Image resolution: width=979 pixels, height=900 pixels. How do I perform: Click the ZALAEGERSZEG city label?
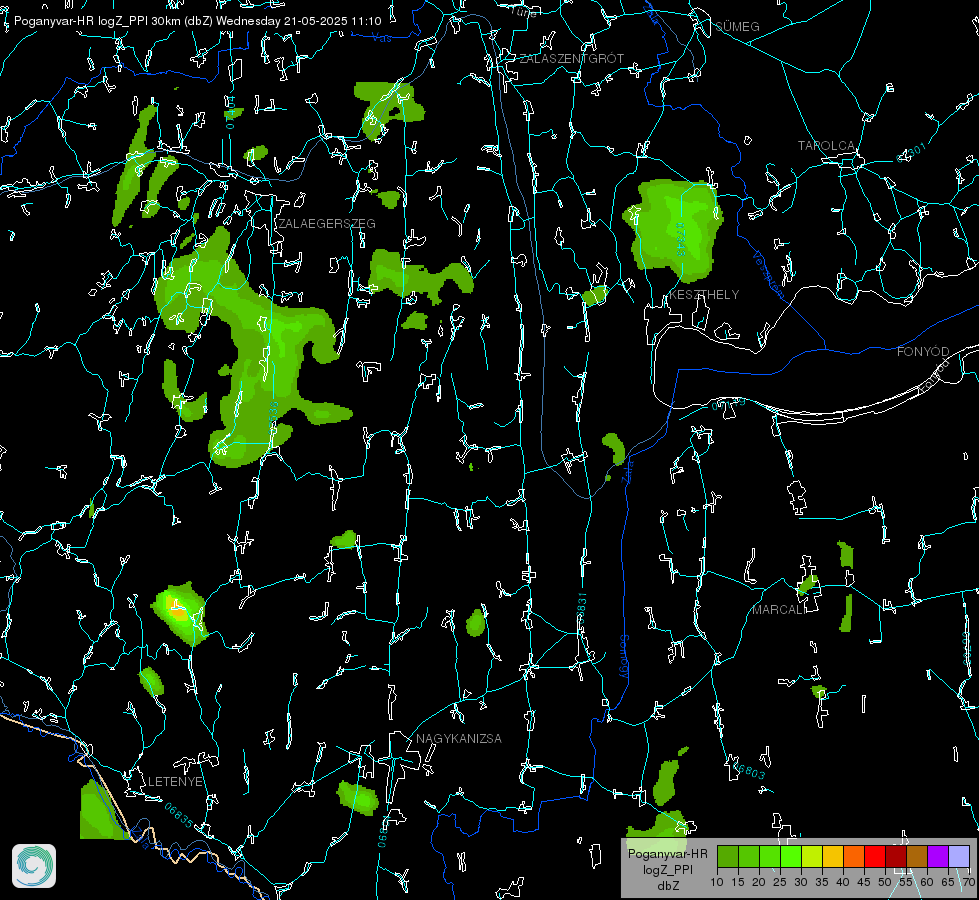click(x=327, y=224)
